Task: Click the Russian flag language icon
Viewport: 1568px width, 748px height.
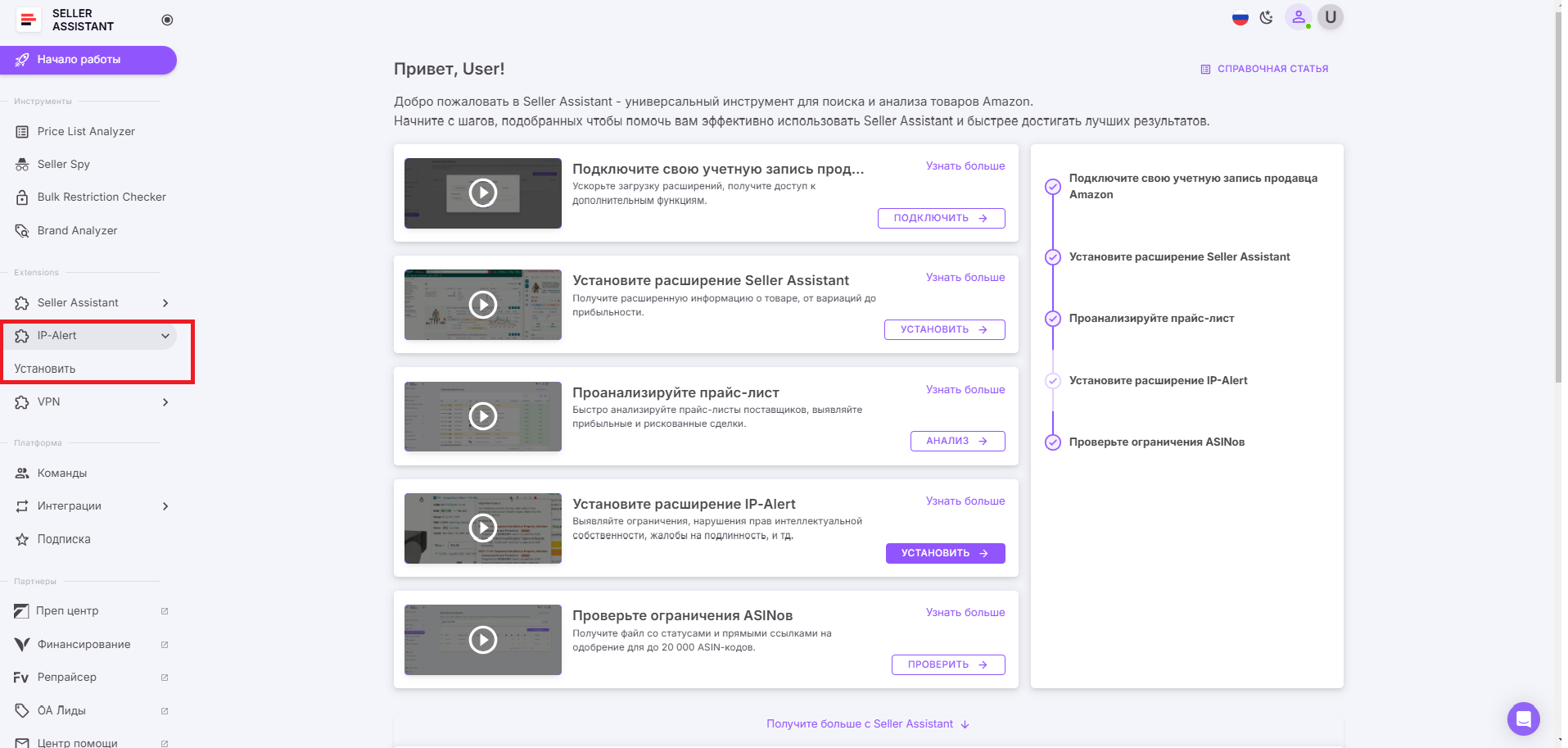Action: (x=1240, y=18)
